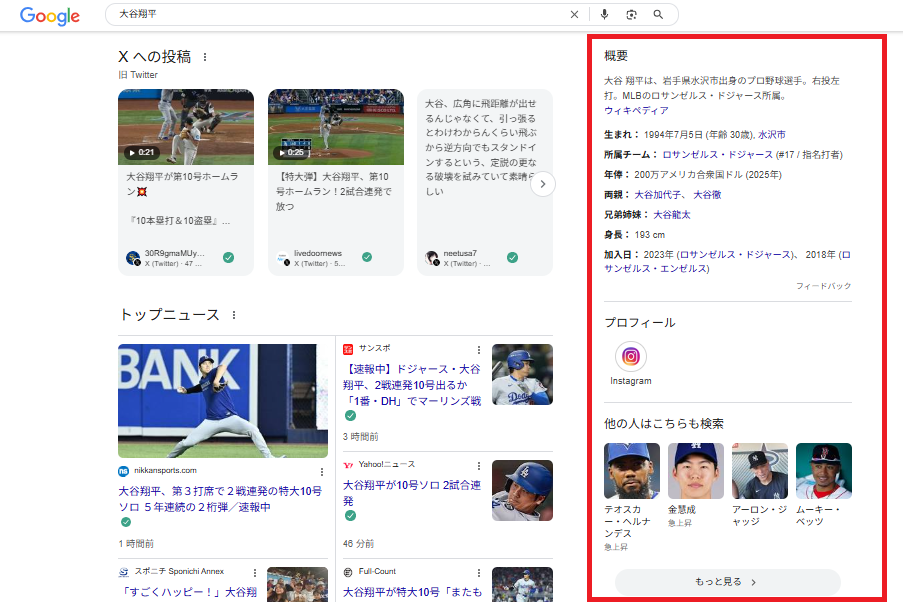This screenshot has width=903, height=602.
Task: Open more options for サンスポ article
Action: coord(479,350)
